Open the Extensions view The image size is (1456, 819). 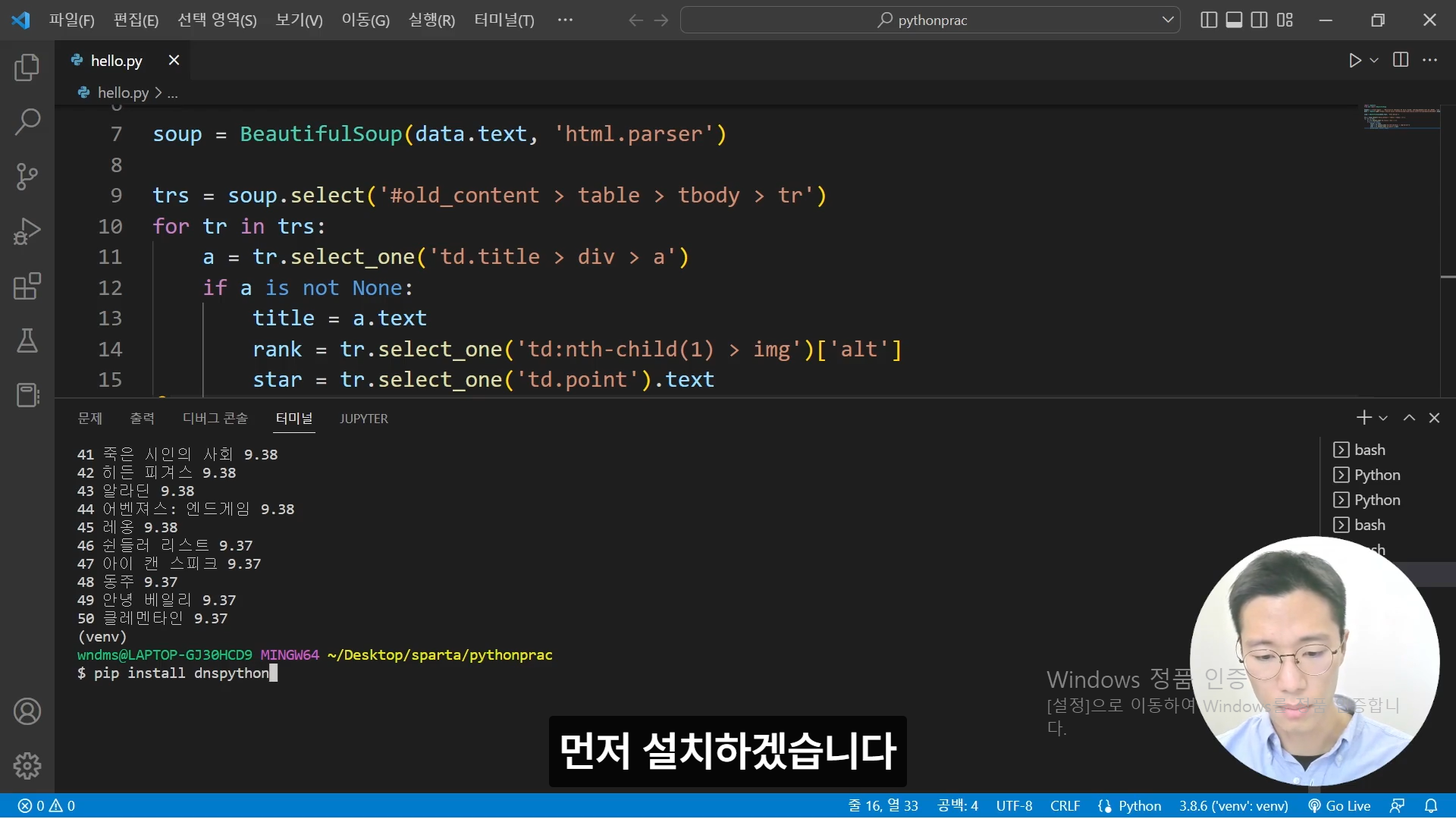point(27,286)
